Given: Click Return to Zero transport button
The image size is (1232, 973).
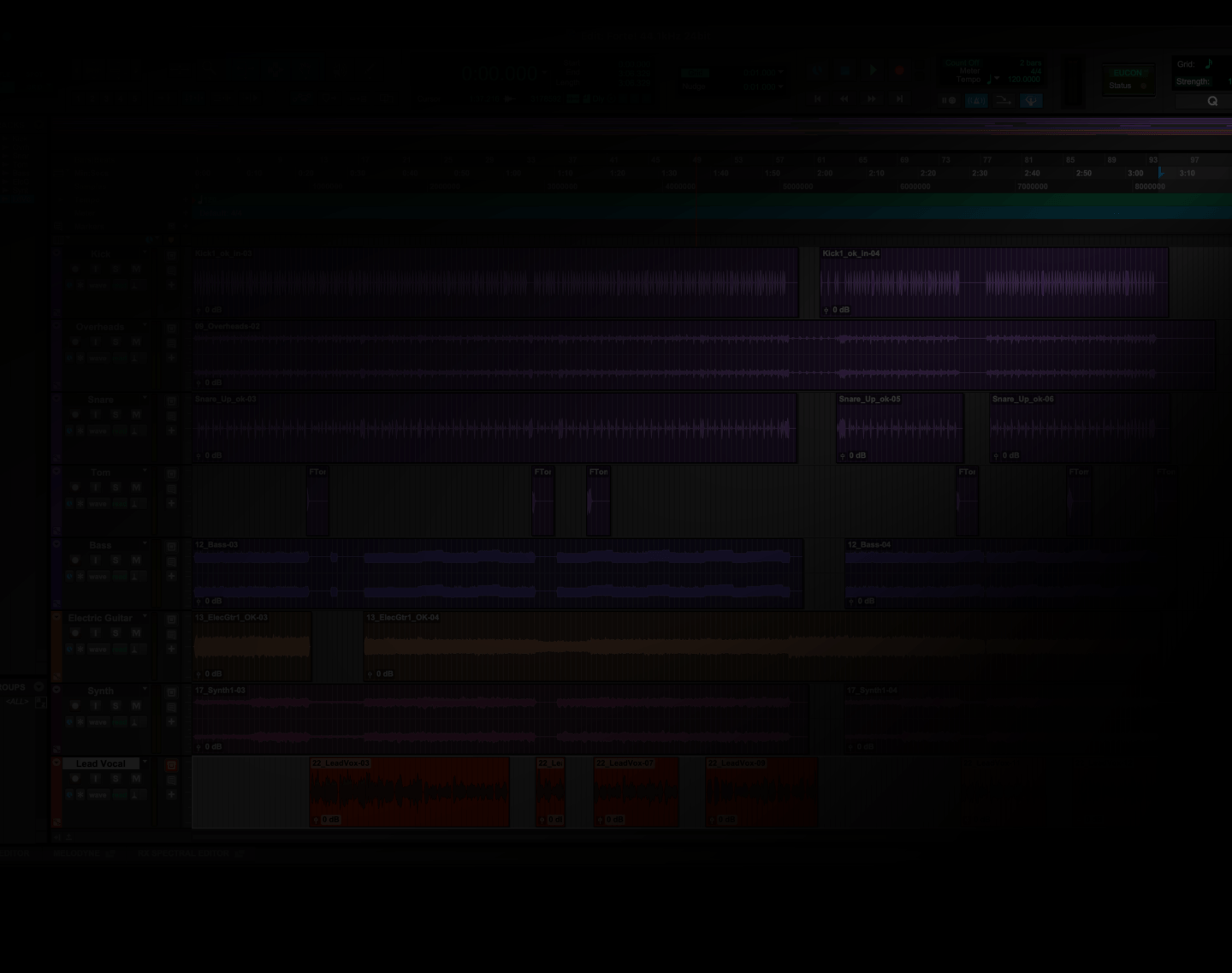Looking at the screenshot, I should (818, 99).
